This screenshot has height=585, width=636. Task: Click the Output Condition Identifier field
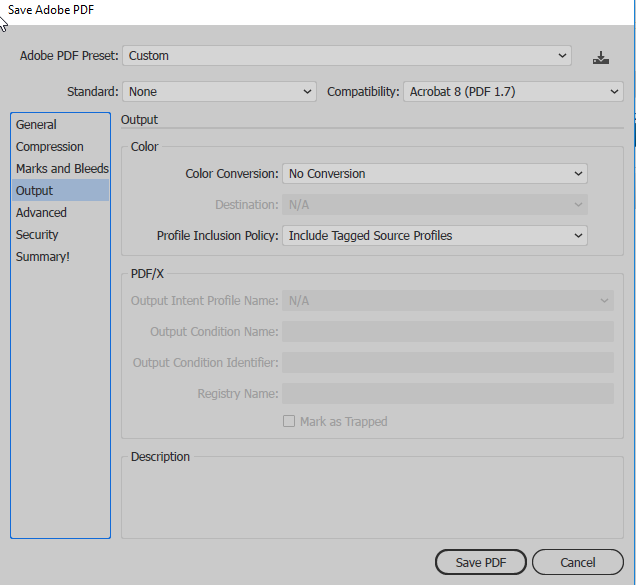click(x=448, y=362)
